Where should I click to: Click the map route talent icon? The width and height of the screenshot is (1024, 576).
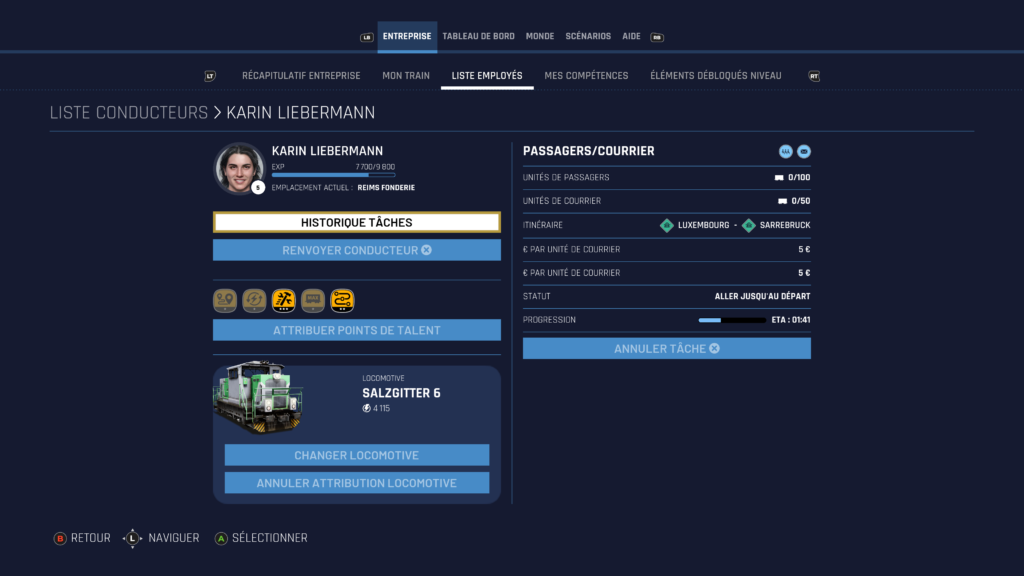[225, 300]
